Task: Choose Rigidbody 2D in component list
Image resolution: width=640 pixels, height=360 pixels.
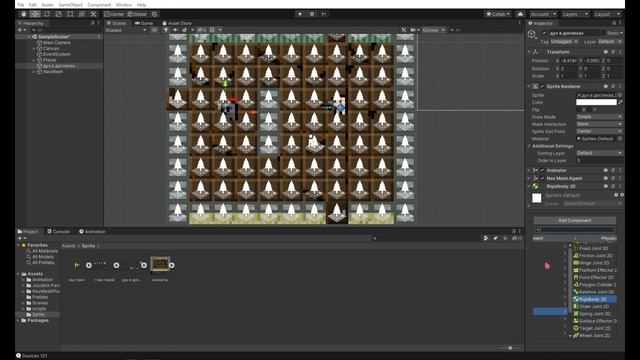Action: 595,299
